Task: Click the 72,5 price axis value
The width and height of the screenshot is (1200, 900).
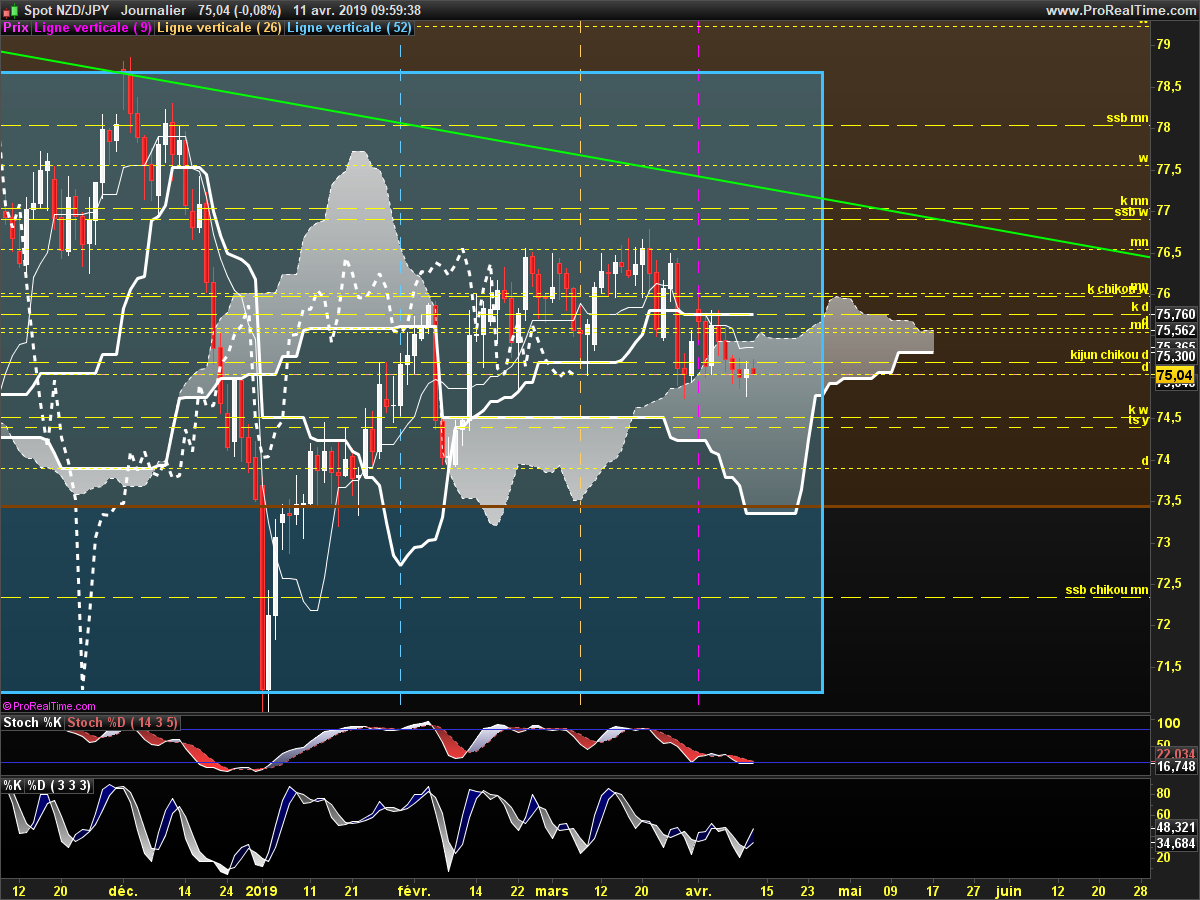Action: [1168, 584]
